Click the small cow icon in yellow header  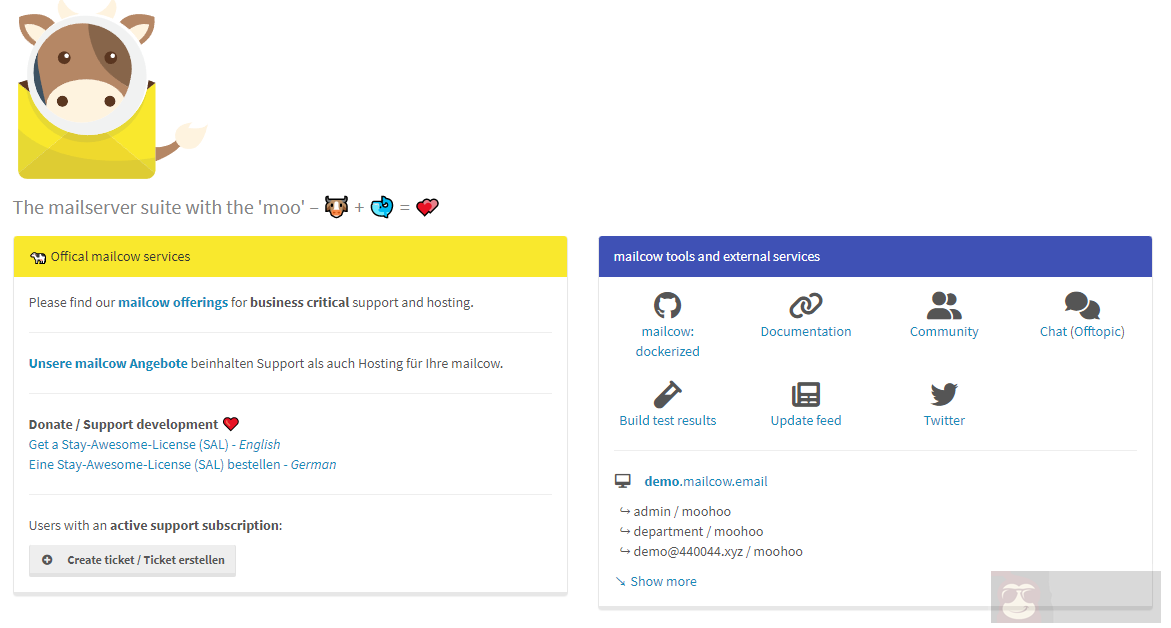coord(38,258)
